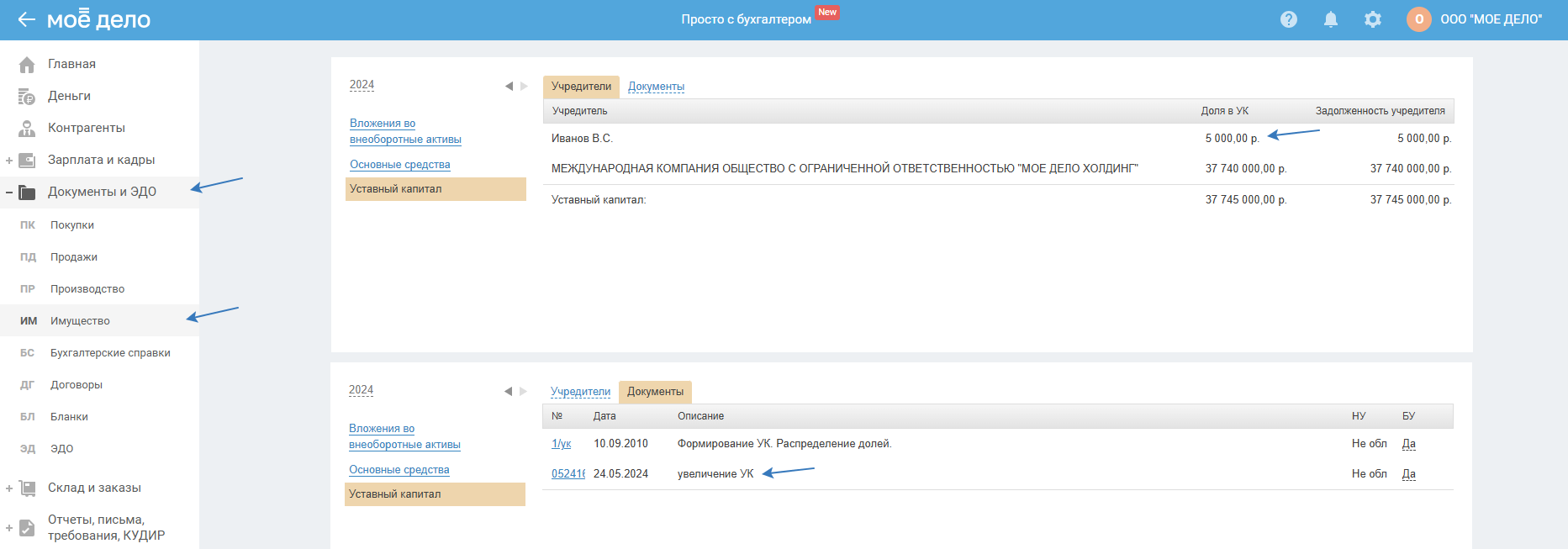Click the Деньги coins icon
The width and height of the screenshot is (1568, 549).
click(27, 97)
